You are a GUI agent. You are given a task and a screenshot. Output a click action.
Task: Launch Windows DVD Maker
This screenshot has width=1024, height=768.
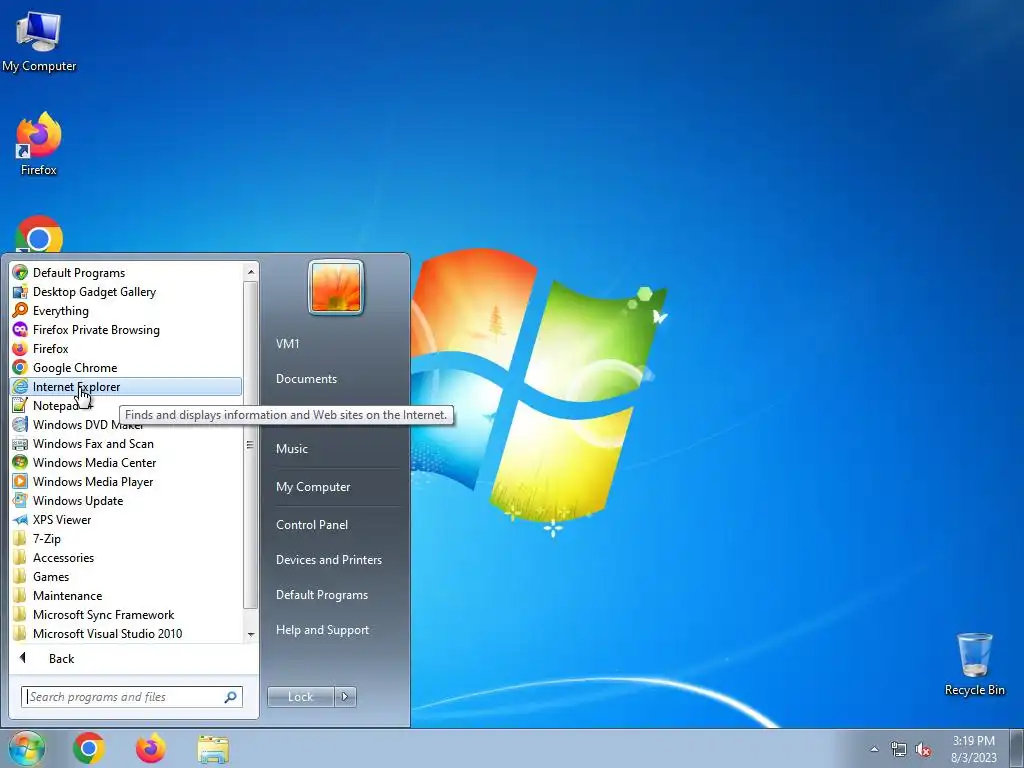(126, 424)
